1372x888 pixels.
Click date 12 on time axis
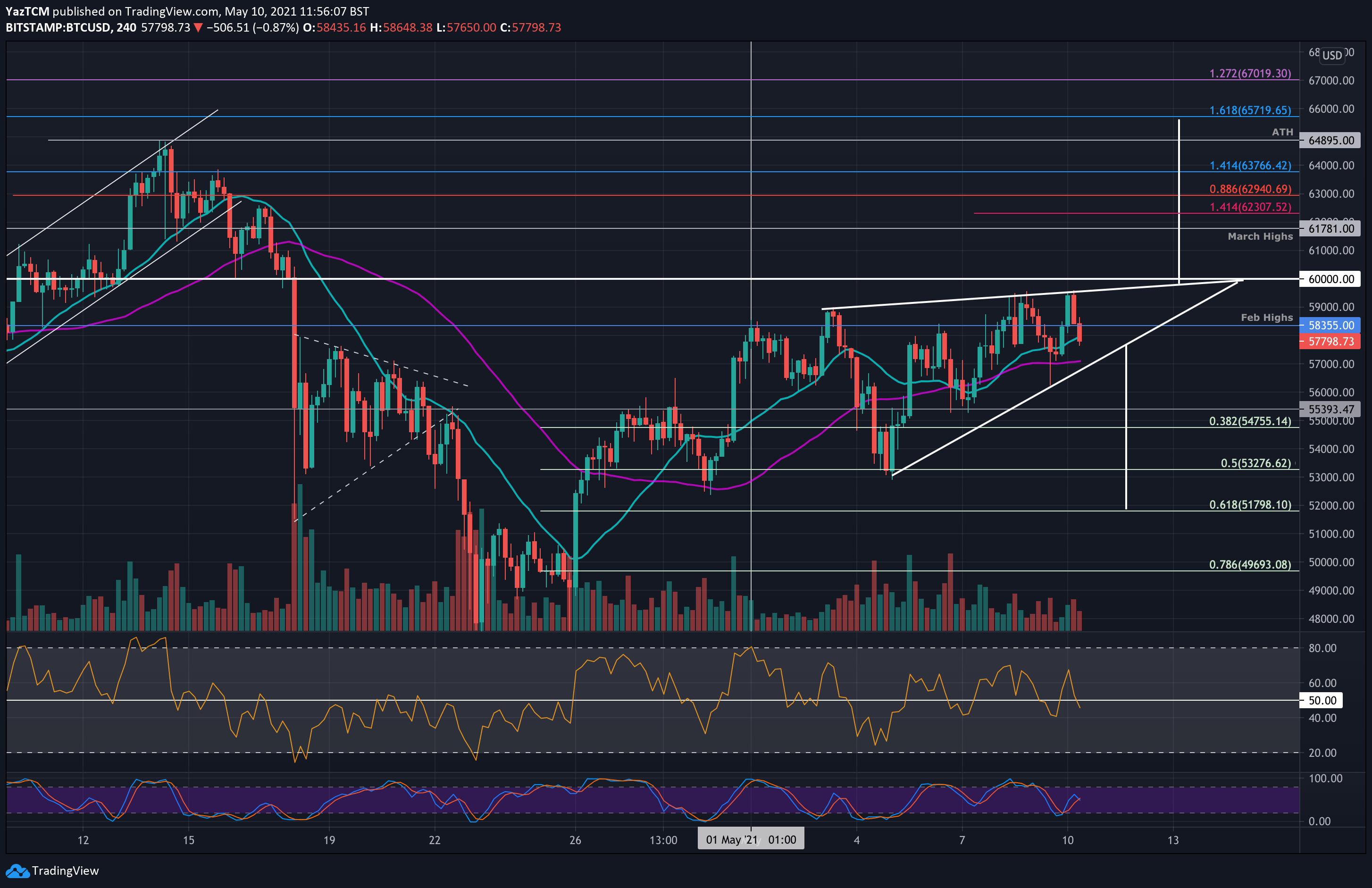pyautogui.click(x=83, y=840)
